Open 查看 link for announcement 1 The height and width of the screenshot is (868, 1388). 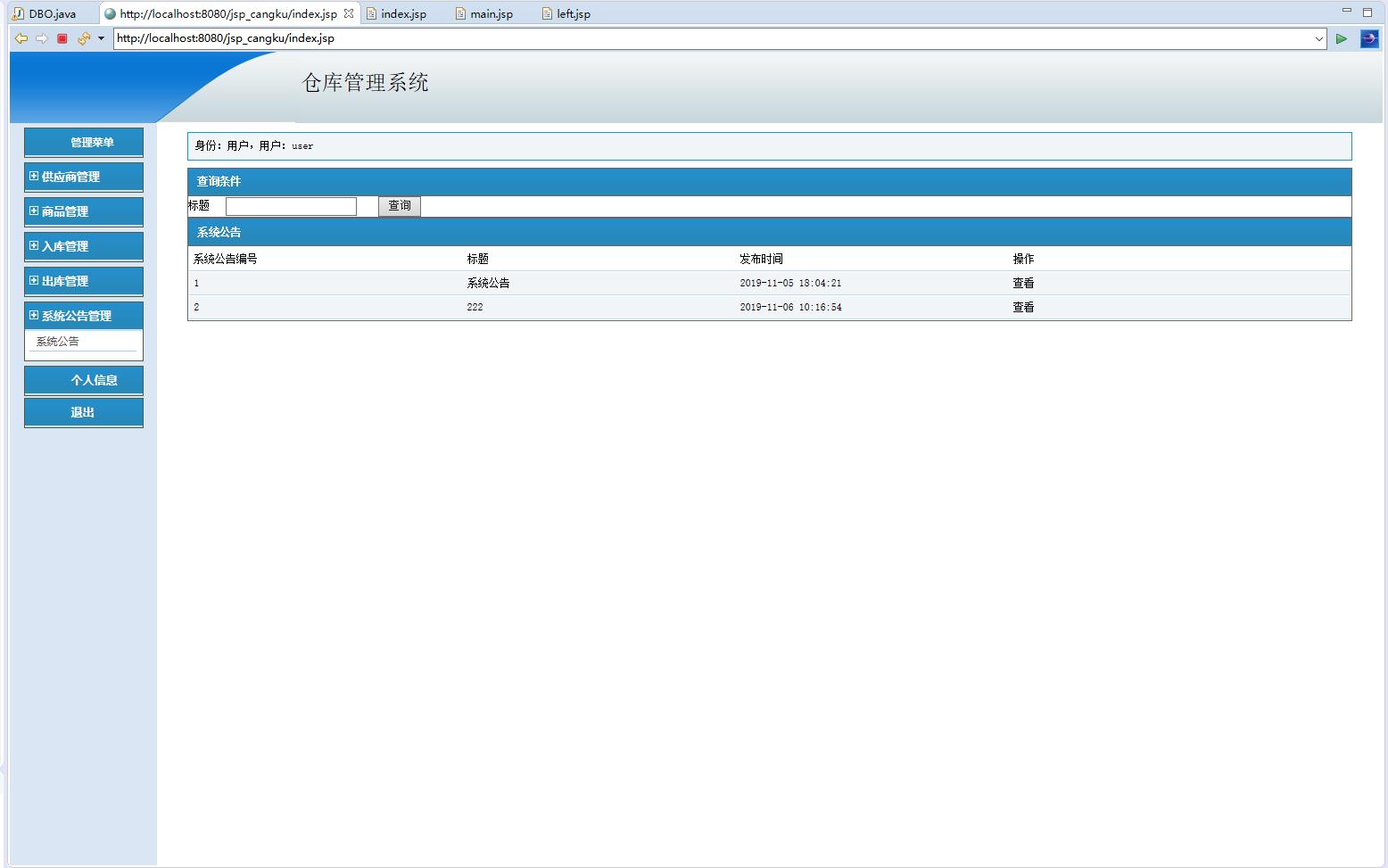tap(1022, 283)
